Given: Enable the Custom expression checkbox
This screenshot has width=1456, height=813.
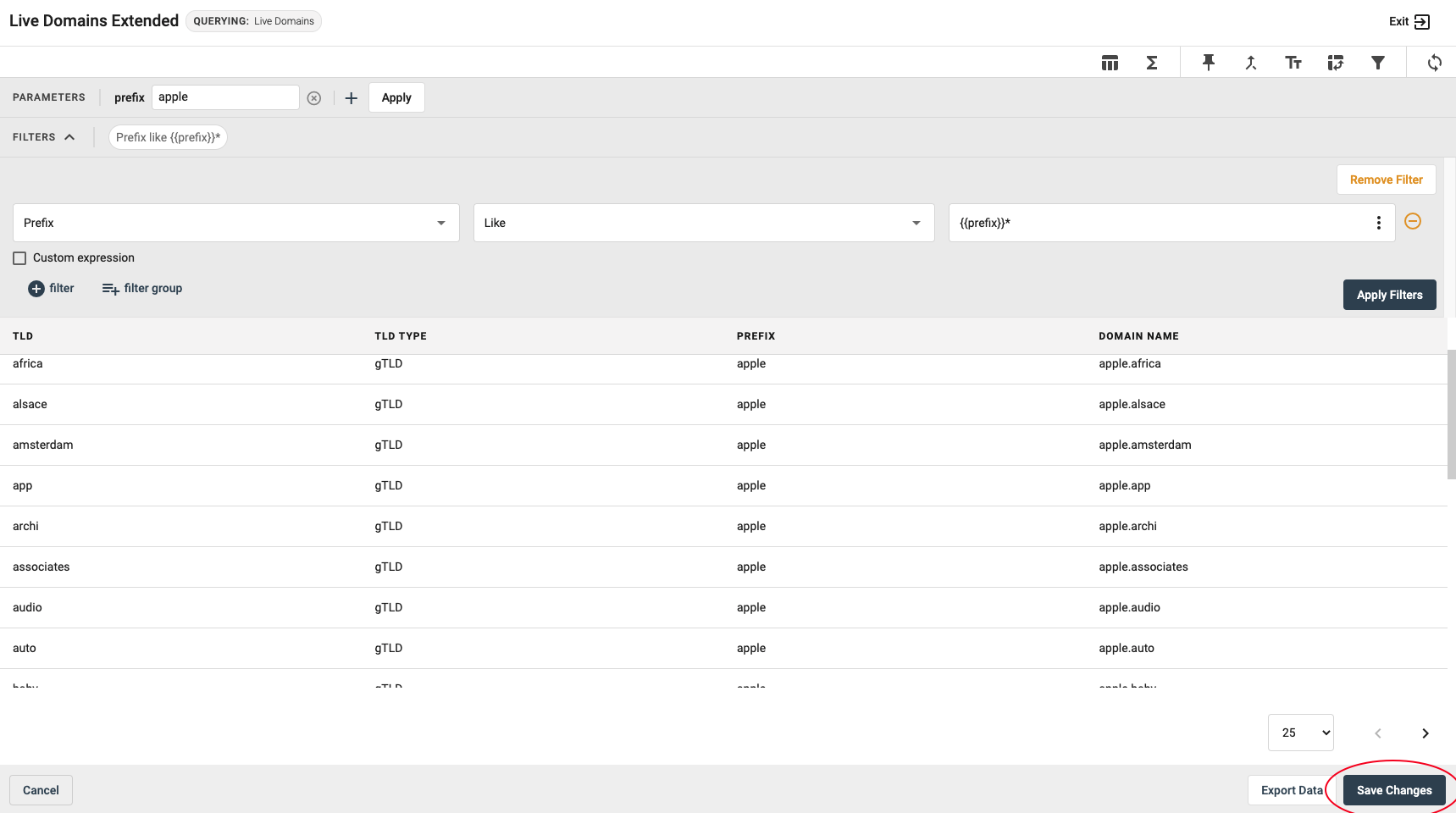Looking at the screenshot, I should [19, 258].
